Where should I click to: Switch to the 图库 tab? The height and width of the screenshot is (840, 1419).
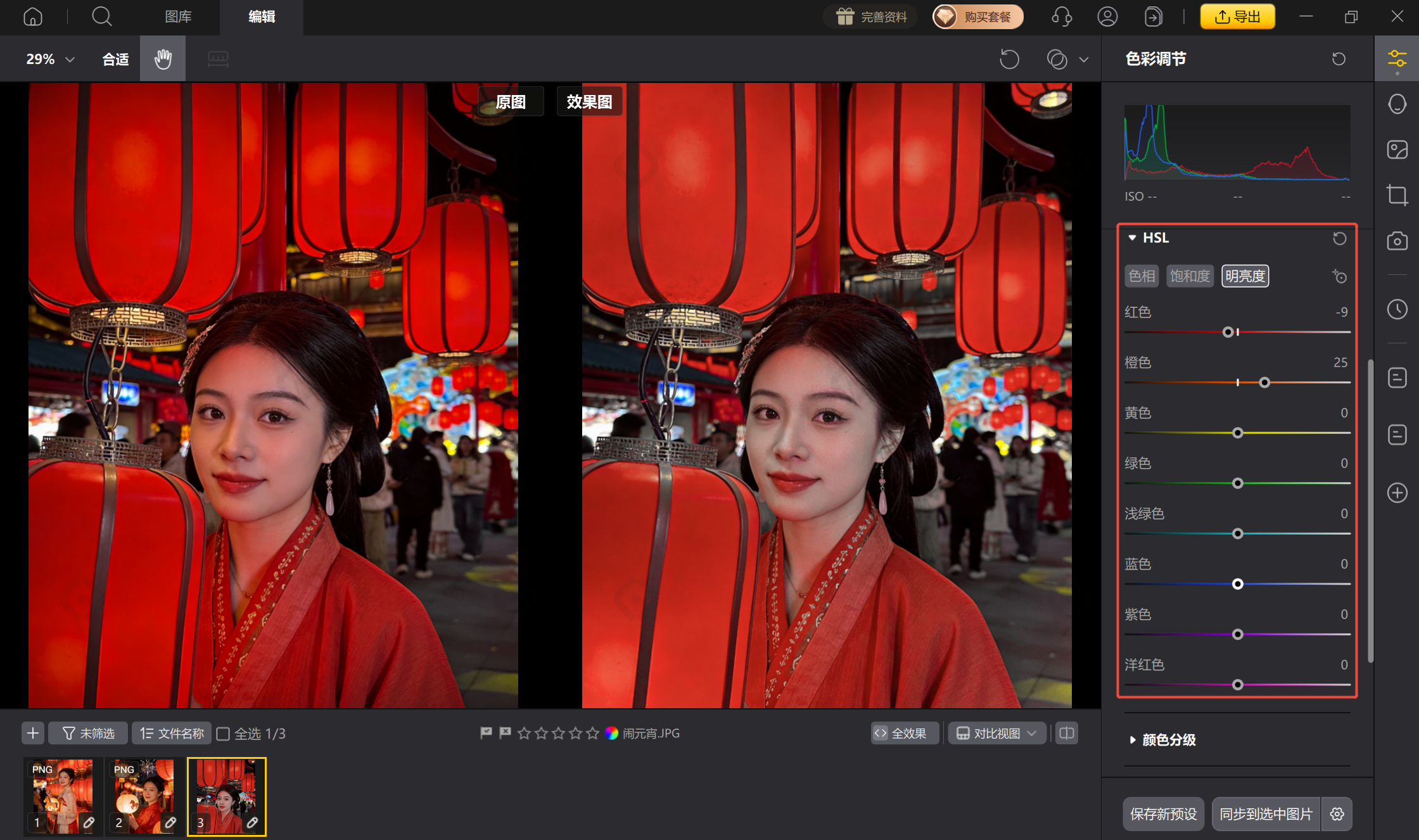pos(178,17)
